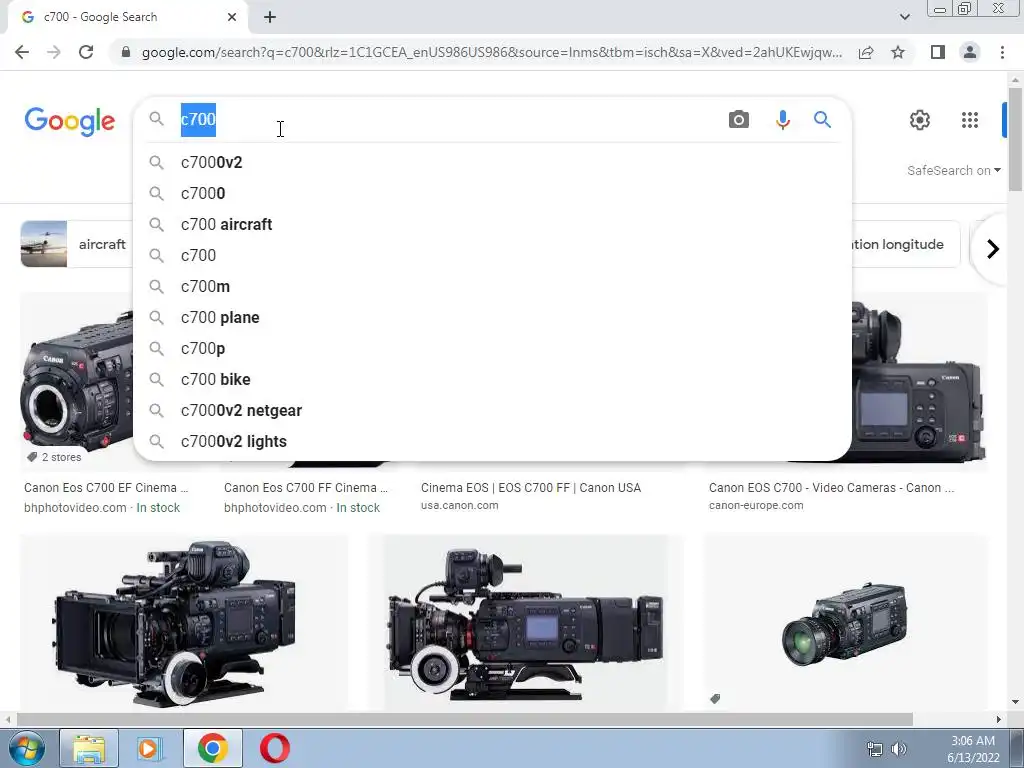Reload the page with refresh icon
Screen dimensions: 1024x768
tap(86, 52)
